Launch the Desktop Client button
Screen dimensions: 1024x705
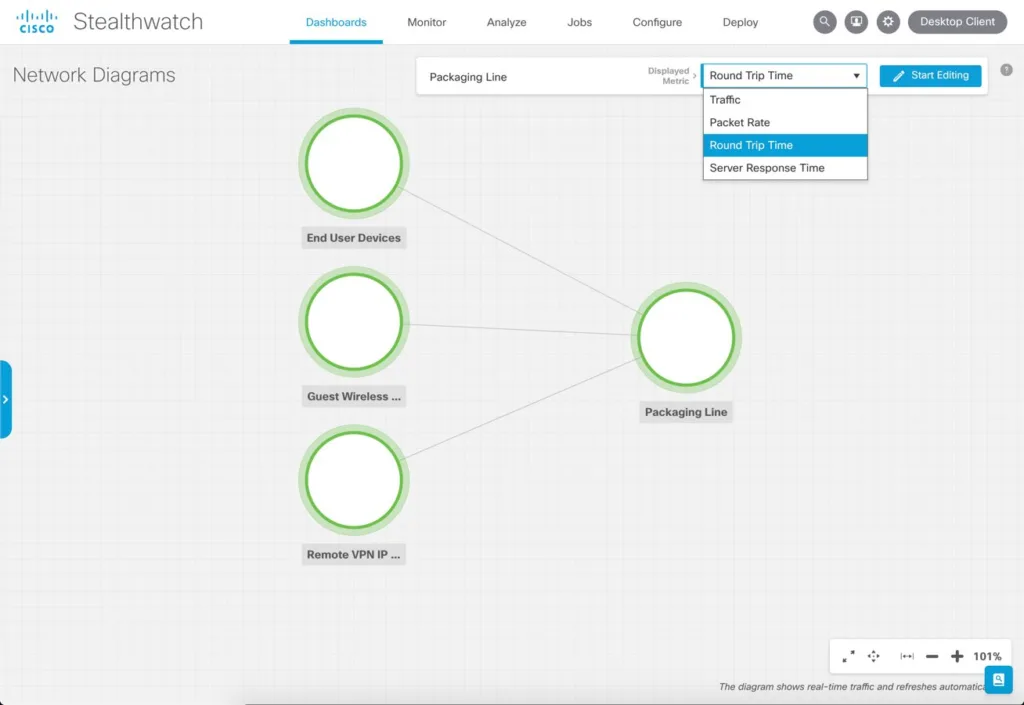pos(957,22)
